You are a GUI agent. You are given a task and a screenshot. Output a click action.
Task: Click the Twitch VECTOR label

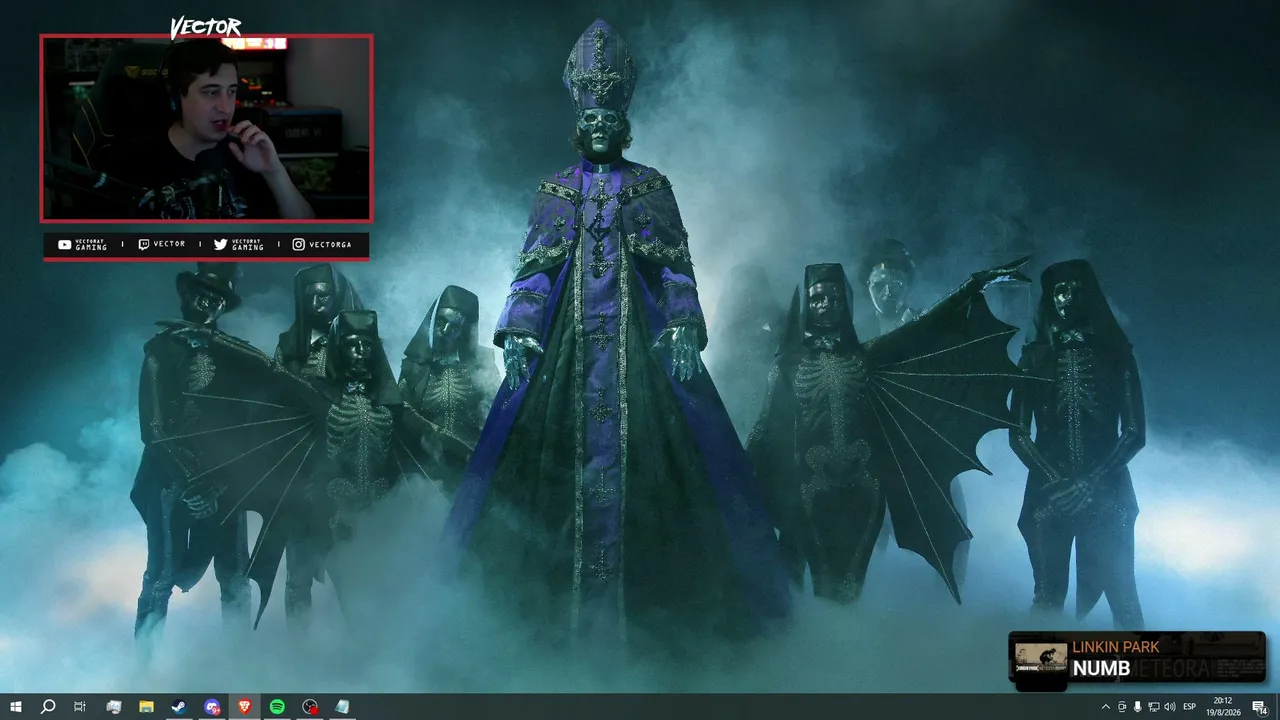click(x=161, y=245)
